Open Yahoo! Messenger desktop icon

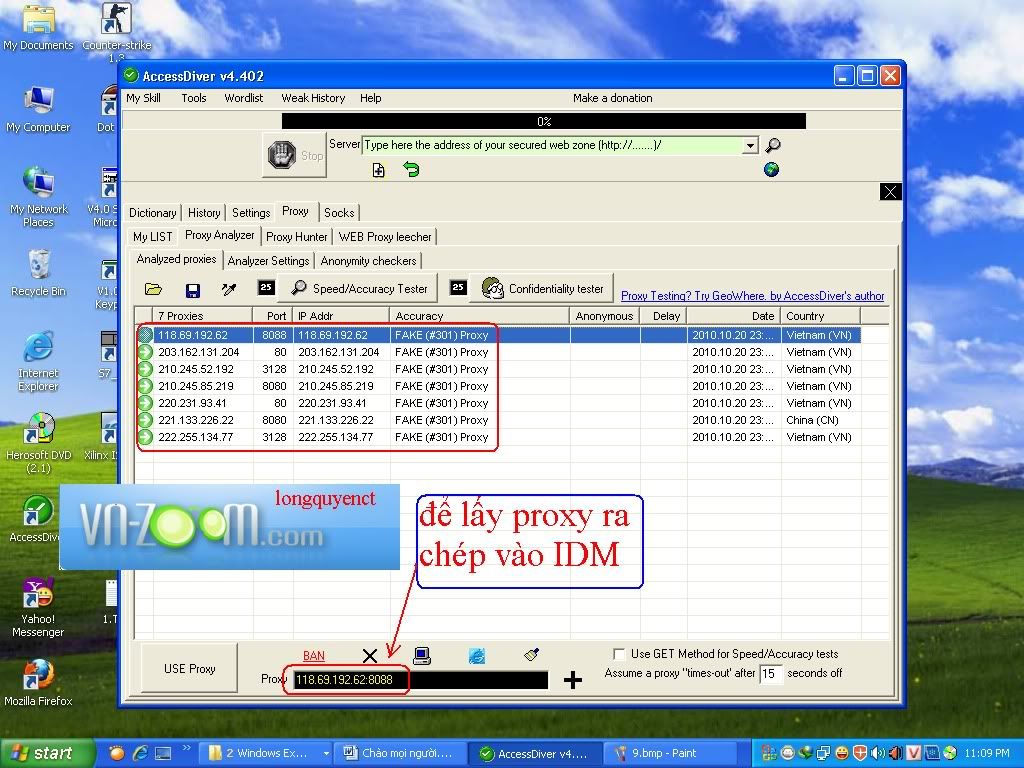[38, 607]
